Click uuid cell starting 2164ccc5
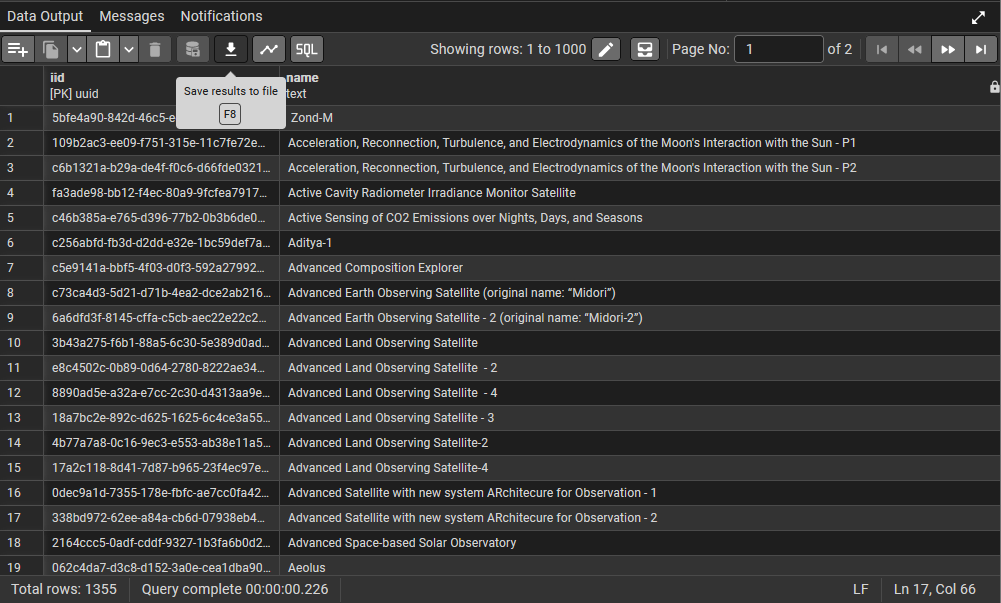The width and height of the screenshot is (1001, 603). click(162, 542)
